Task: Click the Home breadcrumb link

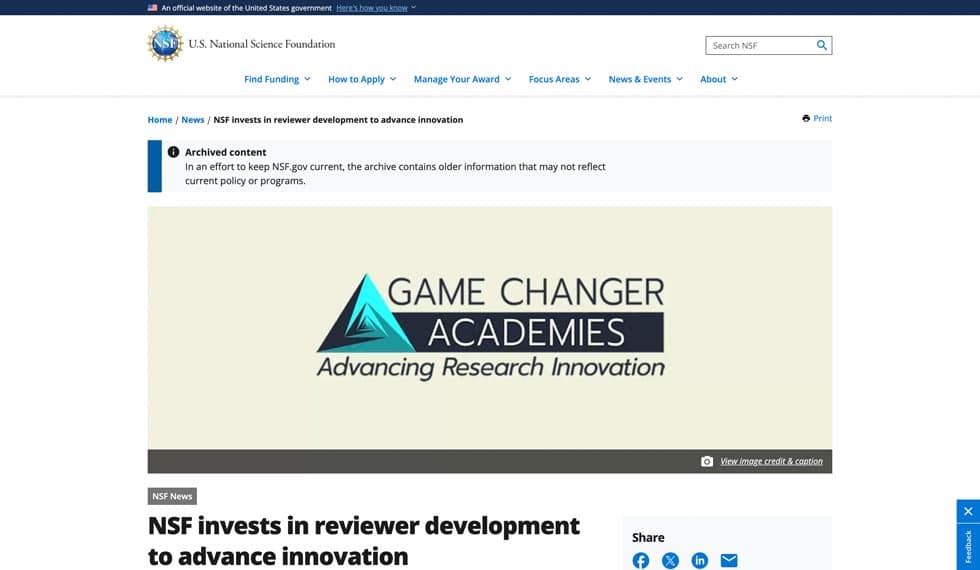Action: (160, 119)
